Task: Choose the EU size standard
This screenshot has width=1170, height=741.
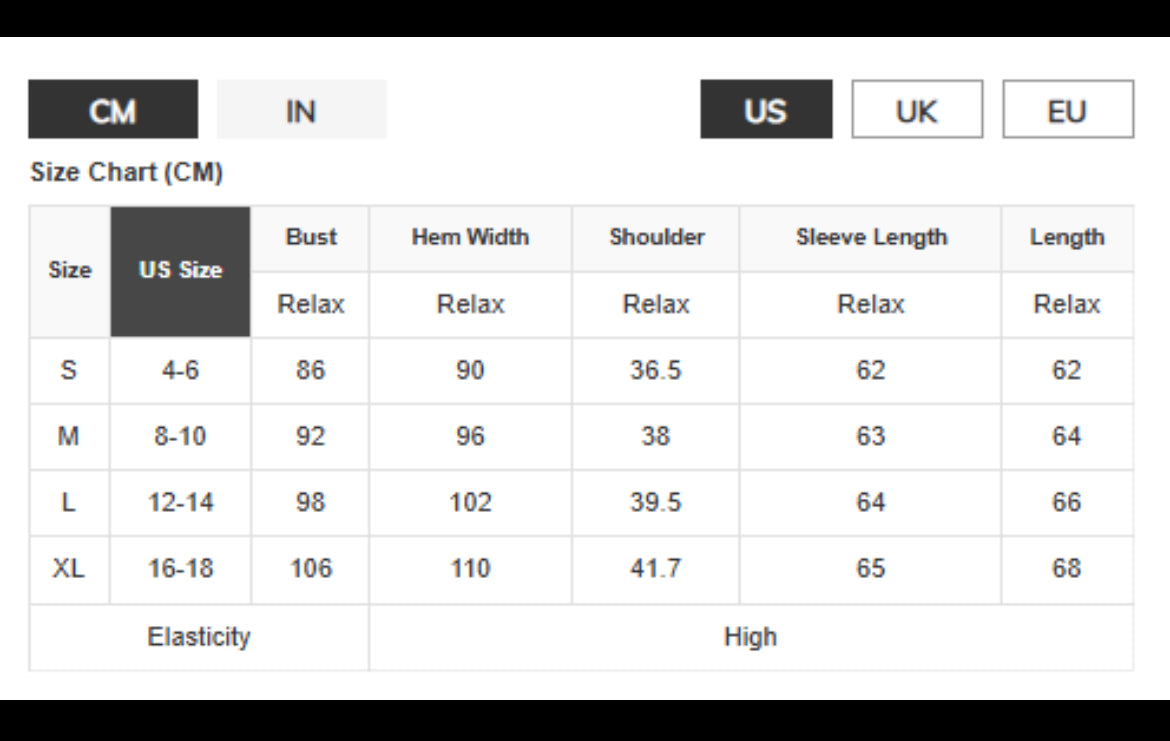Action: pyautogui.click(x=1067, y=110)
